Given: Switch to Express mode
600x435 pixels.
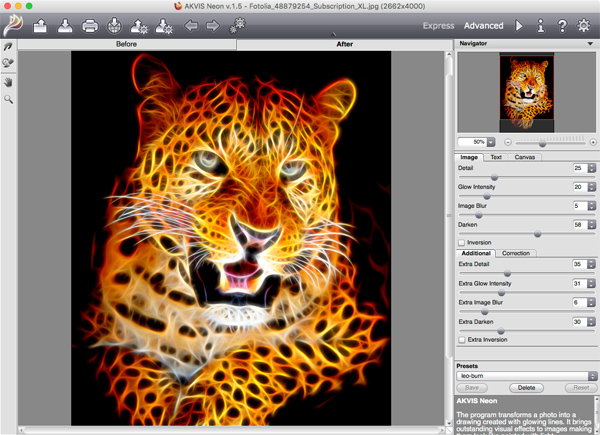Looking at the screenshot, I should [x=438, y=25].
